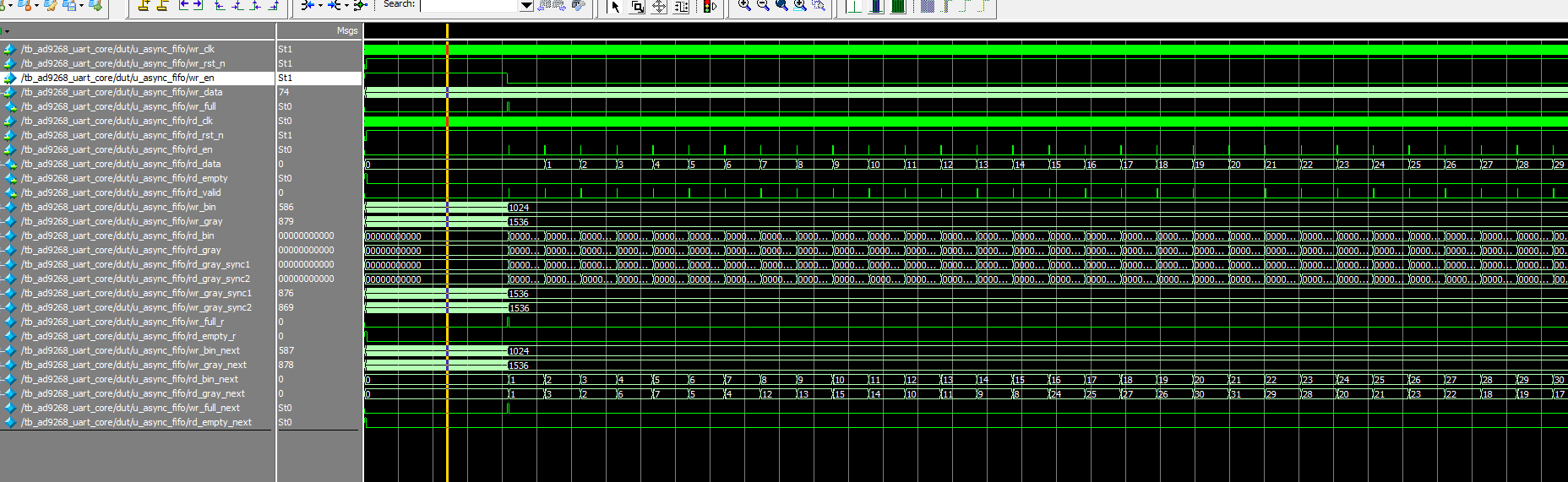Click the collapse-time icon left of Search
Viewport: 1568px width, 482px height.
pyautogui.click(x=308, y=5)
